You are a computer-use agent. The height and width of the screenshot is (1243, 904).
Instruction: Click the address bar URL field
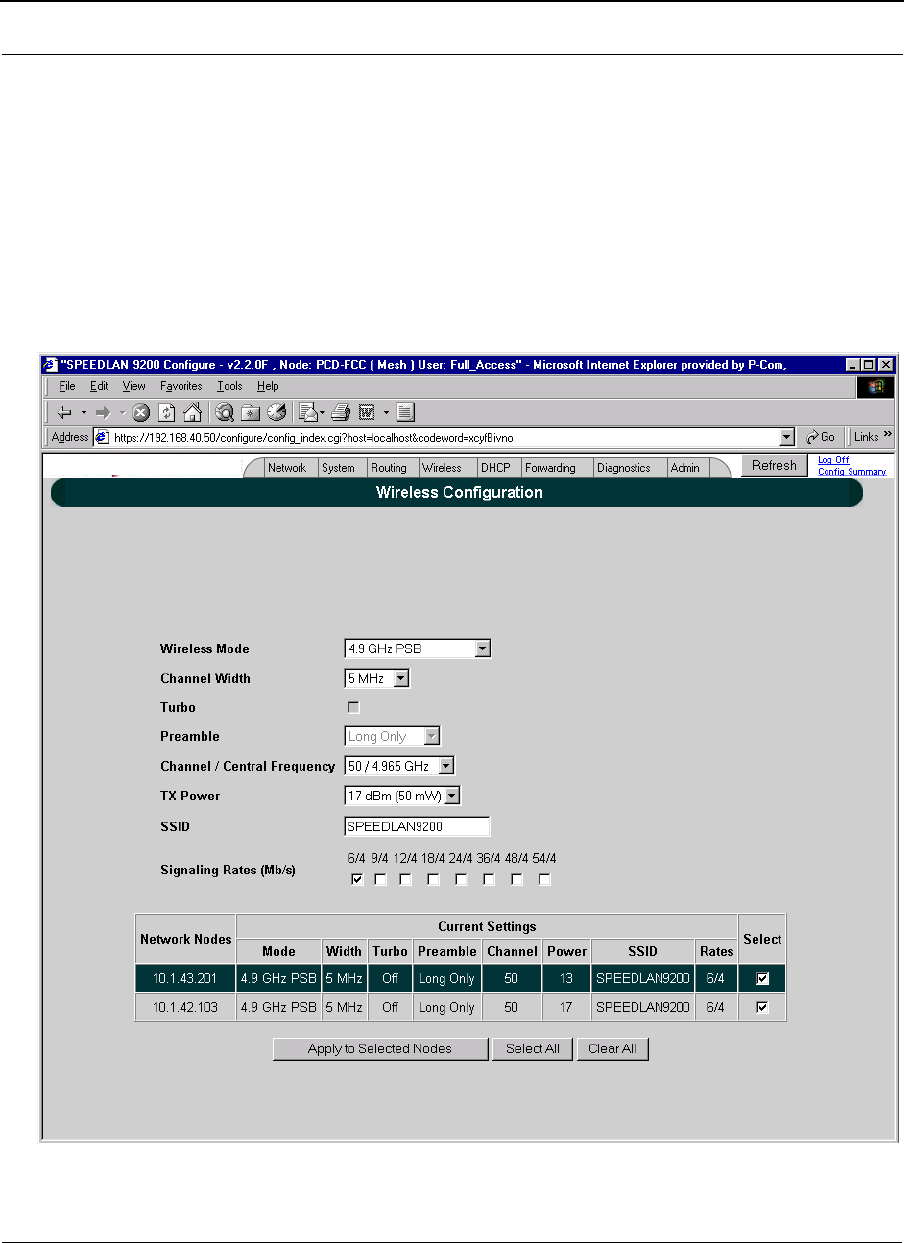[443, 437]
